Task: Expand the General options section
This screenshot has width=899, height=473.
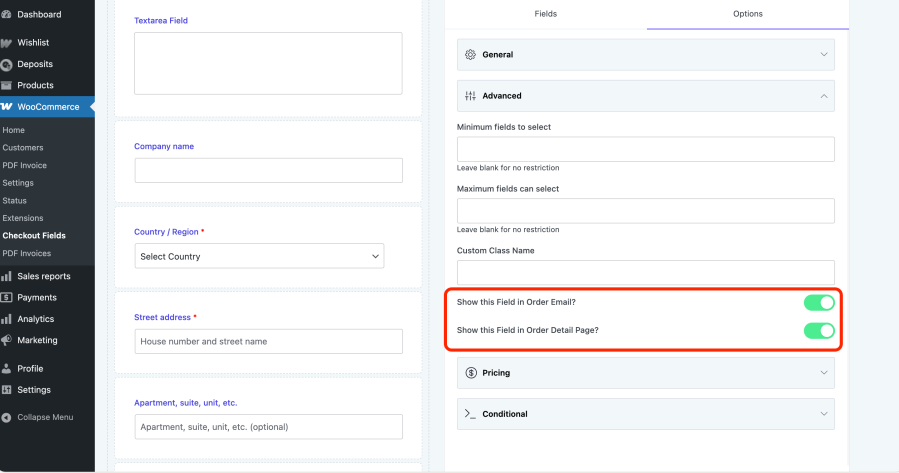Action: 645,54
